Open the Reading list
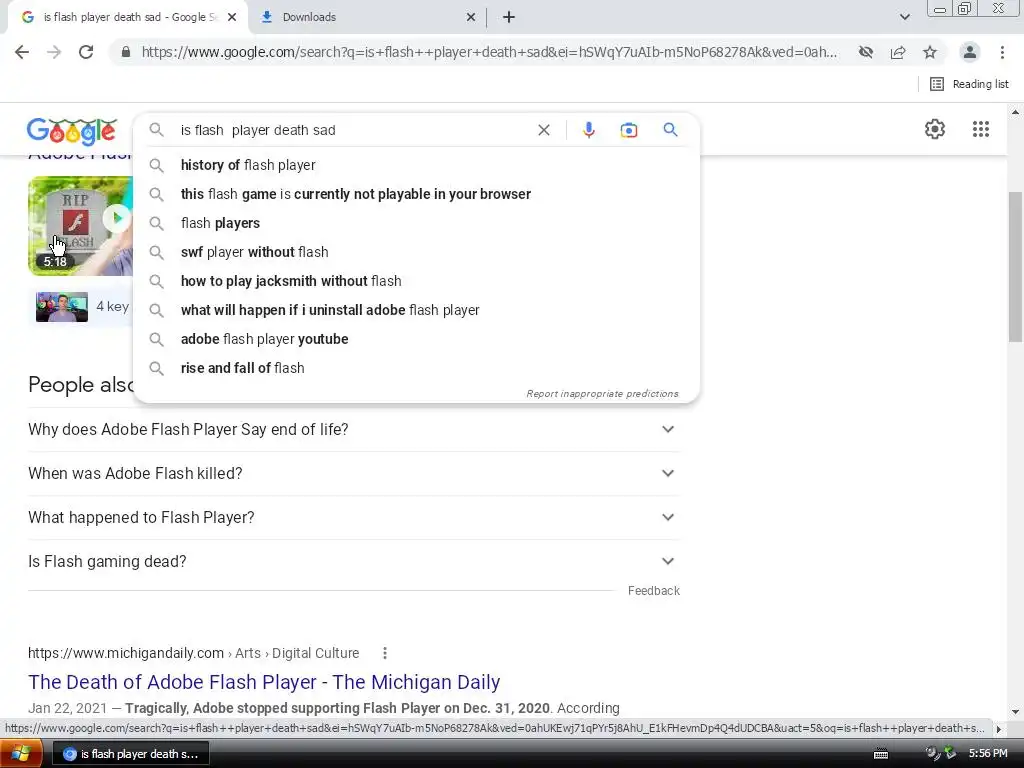This screenshot has width=1024, height=768. click(x=969, y=84)
